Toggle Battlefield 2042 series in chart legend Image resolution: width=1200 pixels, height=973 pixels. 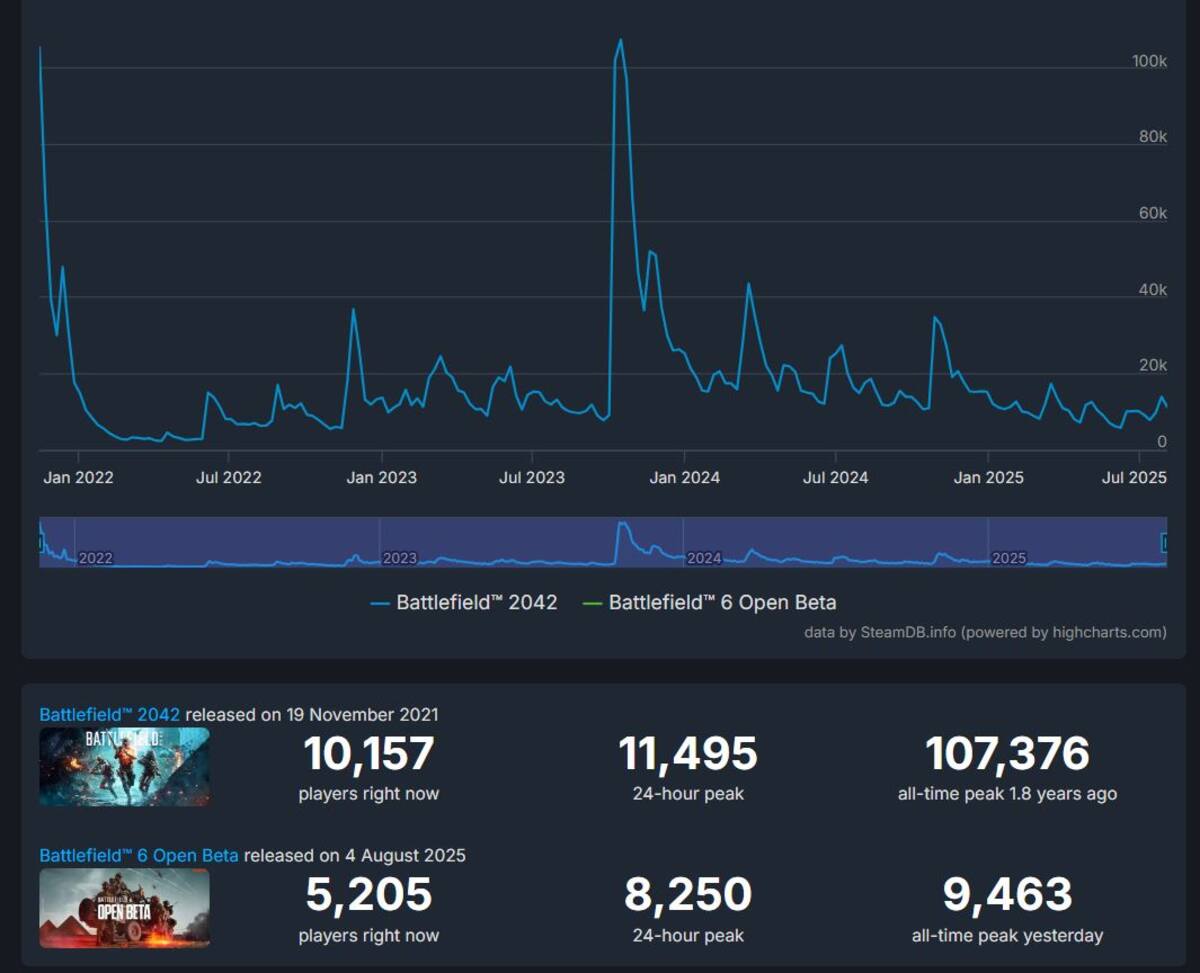(463, 603)
